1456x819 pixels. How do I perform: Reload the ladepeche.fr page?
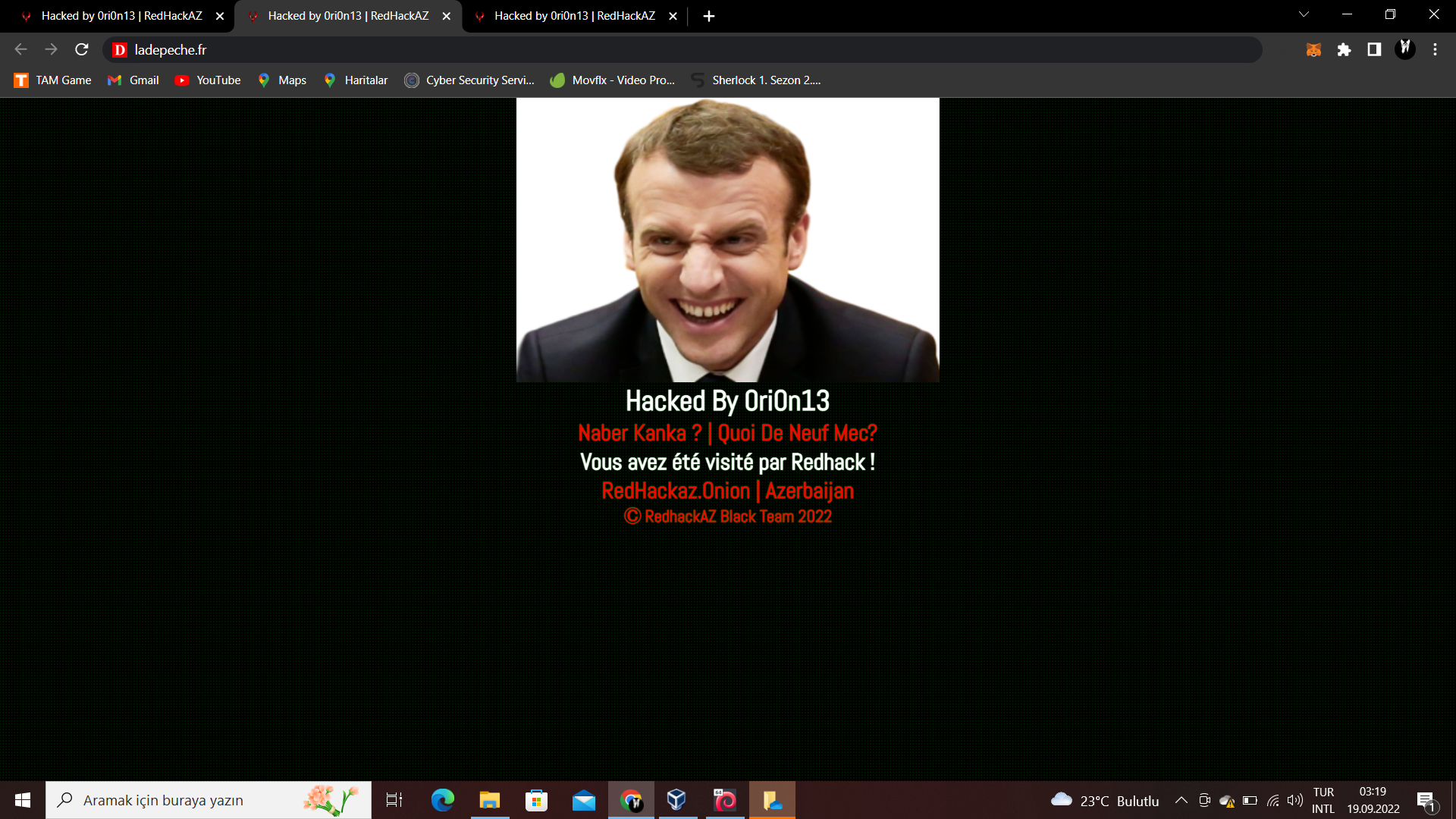click(x=82, y=49)
